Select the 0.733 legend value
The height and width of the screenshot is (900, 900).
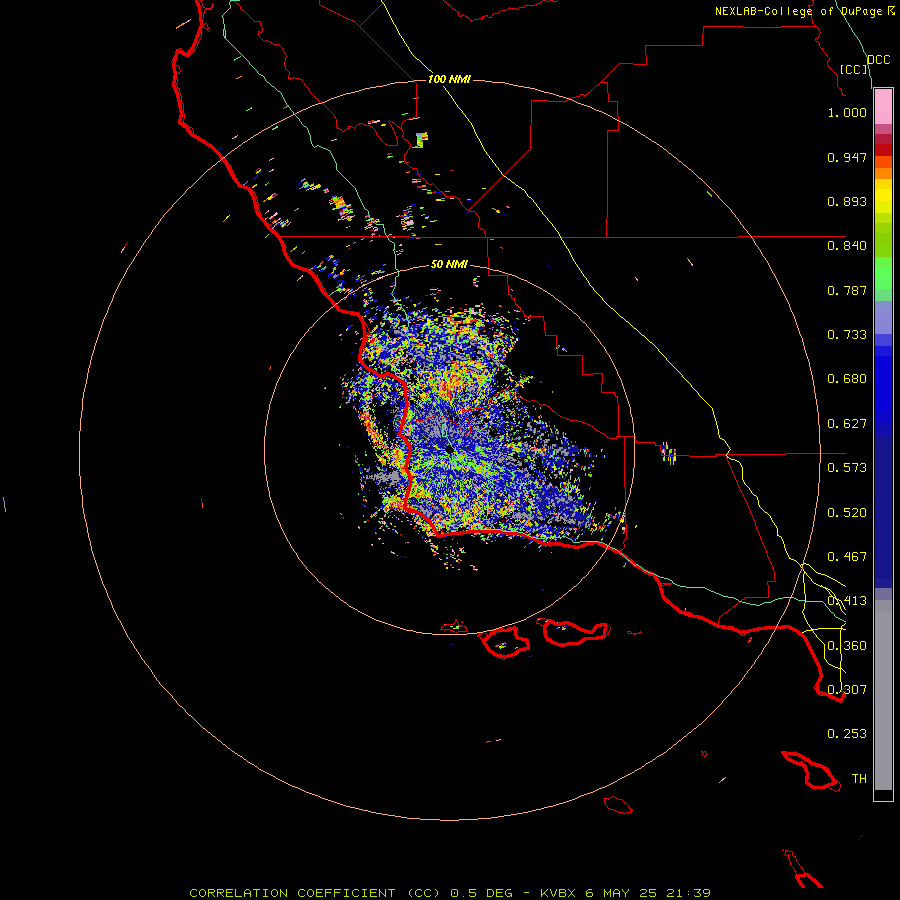point(847,335)
